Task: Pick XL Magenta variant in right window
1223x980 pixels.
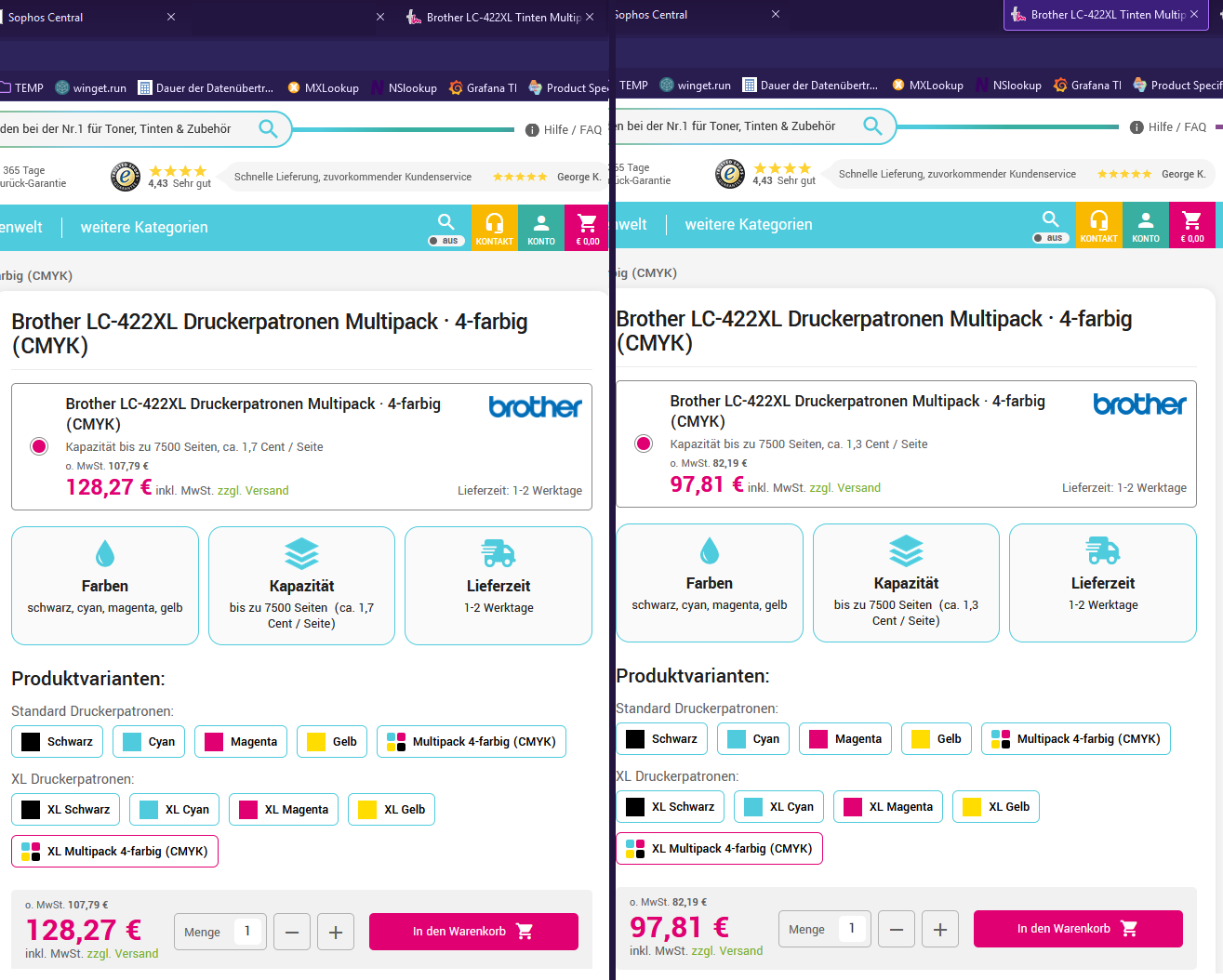Action: click(888, 807)
